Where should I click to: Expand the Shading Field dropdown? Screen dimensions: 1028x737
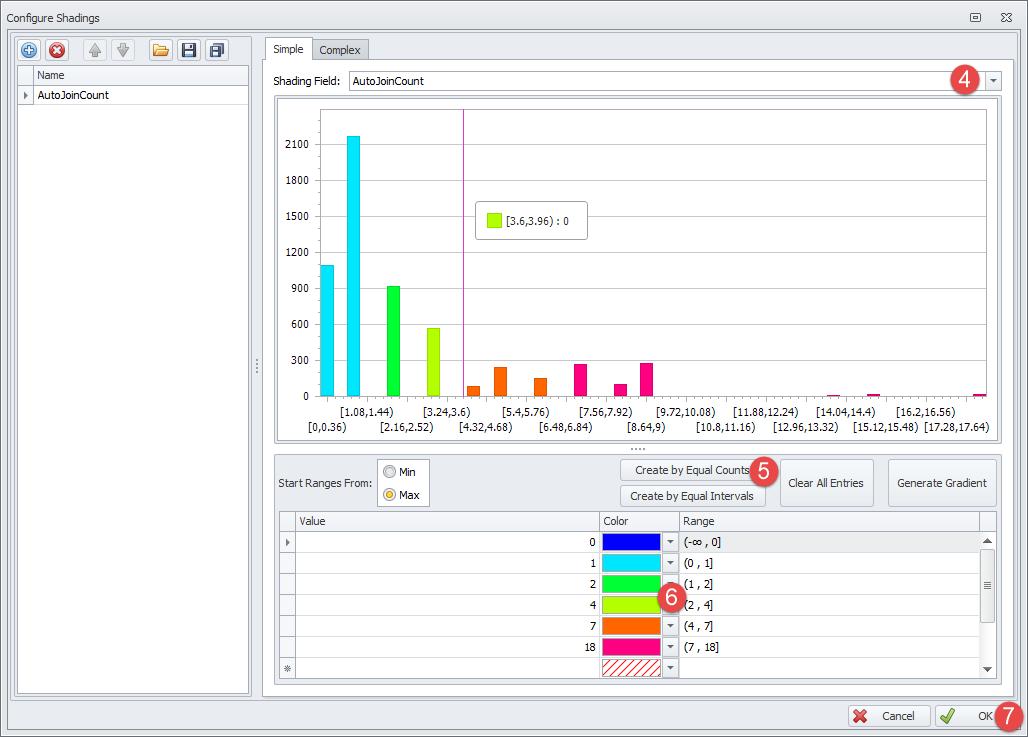tap(993, 81)
